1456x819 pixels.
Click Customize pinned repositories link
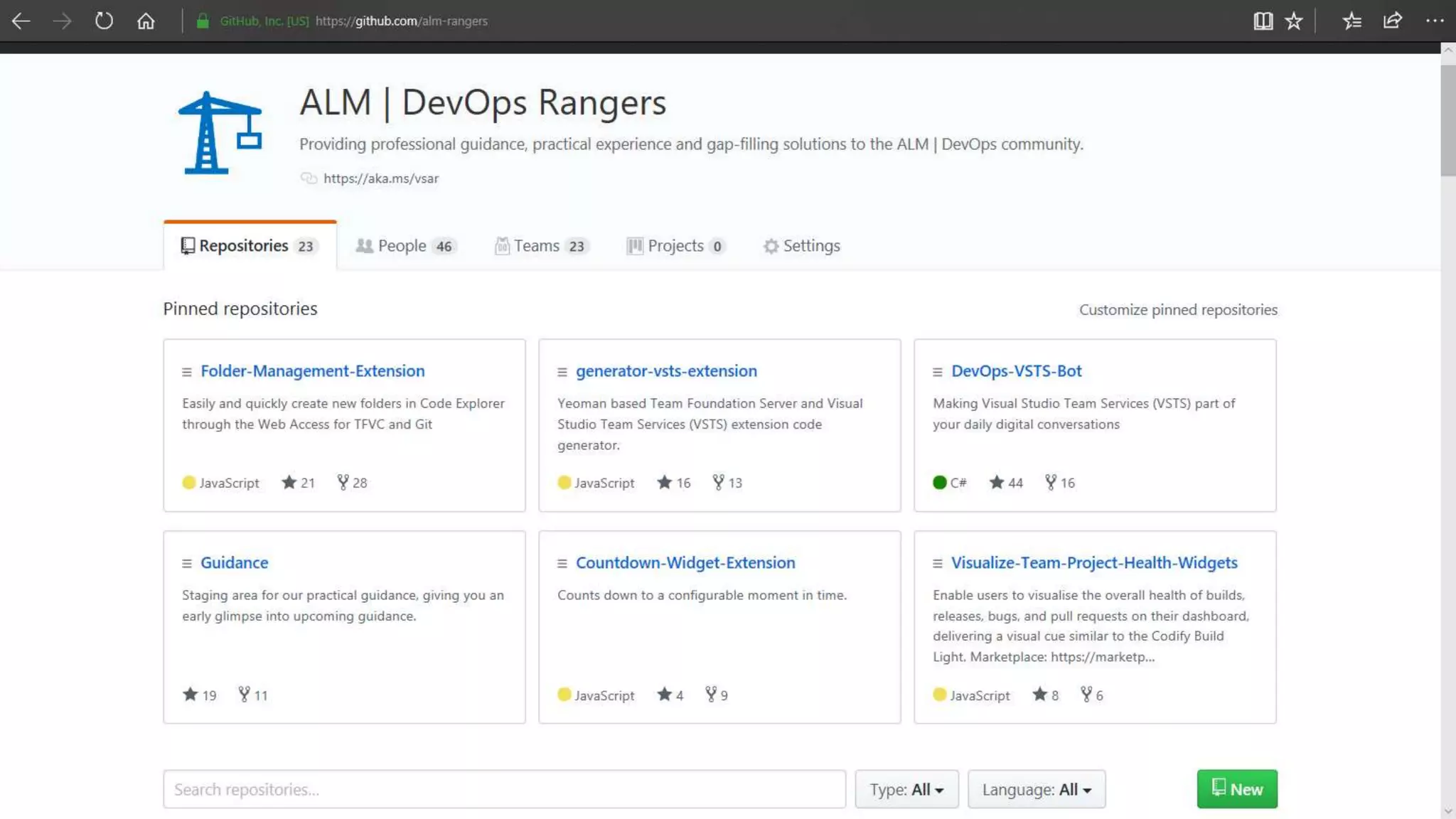[x=1177, y=309]
